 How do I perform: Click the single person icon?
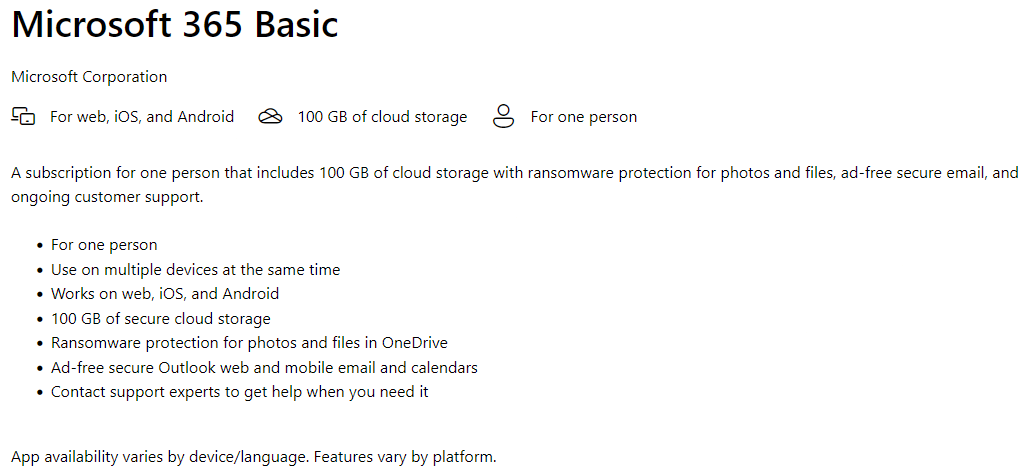click(x=503, y=117)
